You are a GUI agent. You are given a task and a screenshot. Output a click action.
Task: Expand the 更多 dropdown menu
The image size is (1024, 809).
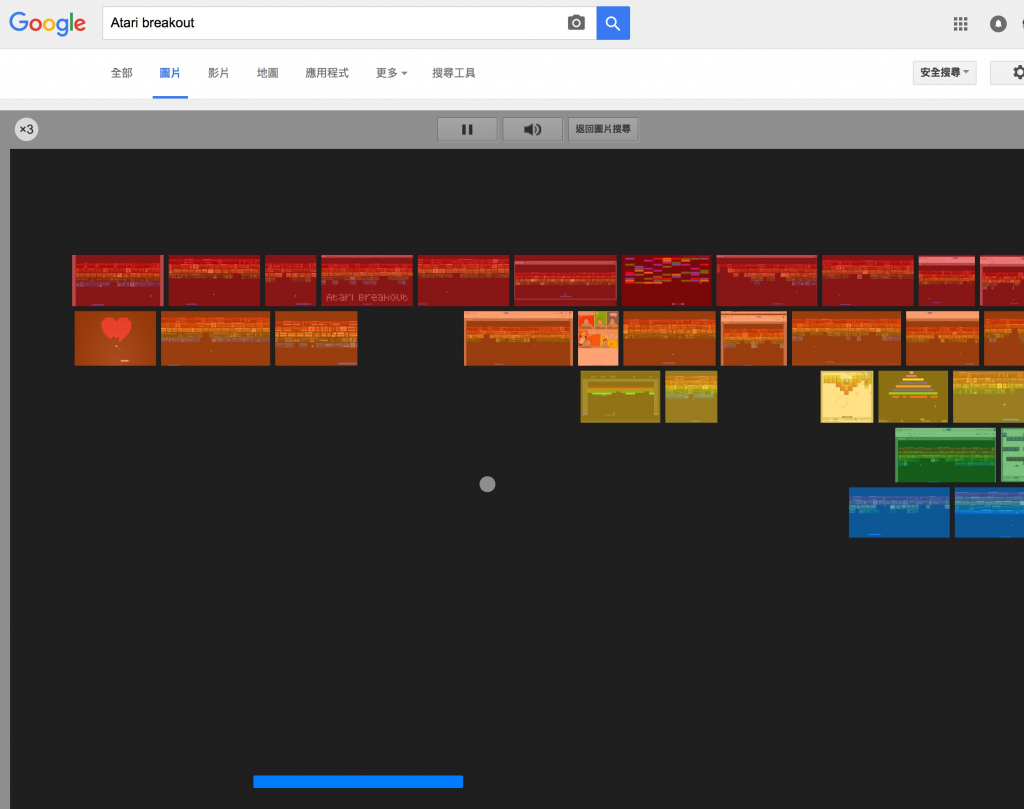coord(391,73)
